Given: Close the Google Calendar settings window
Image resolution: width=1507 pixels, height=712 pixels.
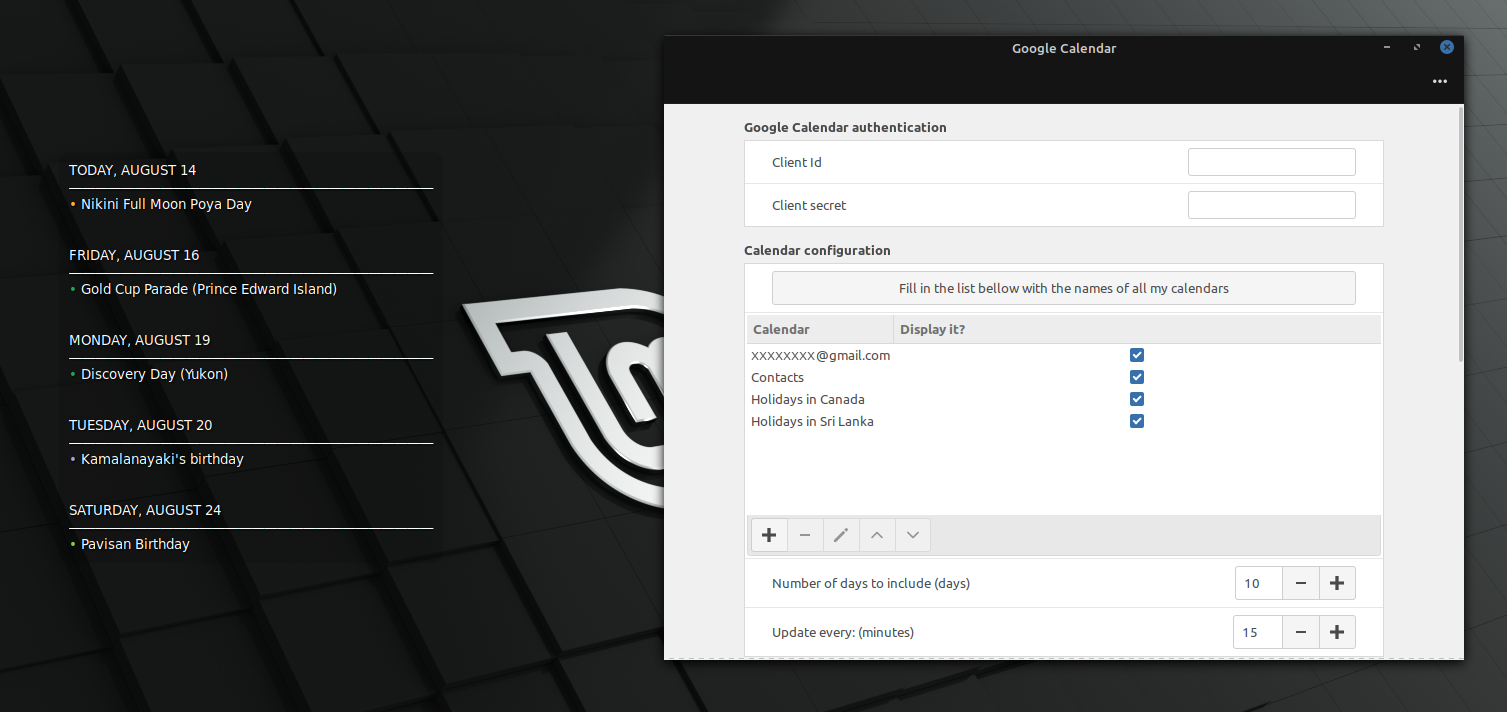Looking at the screenshot, I should tap(1447, 47).
